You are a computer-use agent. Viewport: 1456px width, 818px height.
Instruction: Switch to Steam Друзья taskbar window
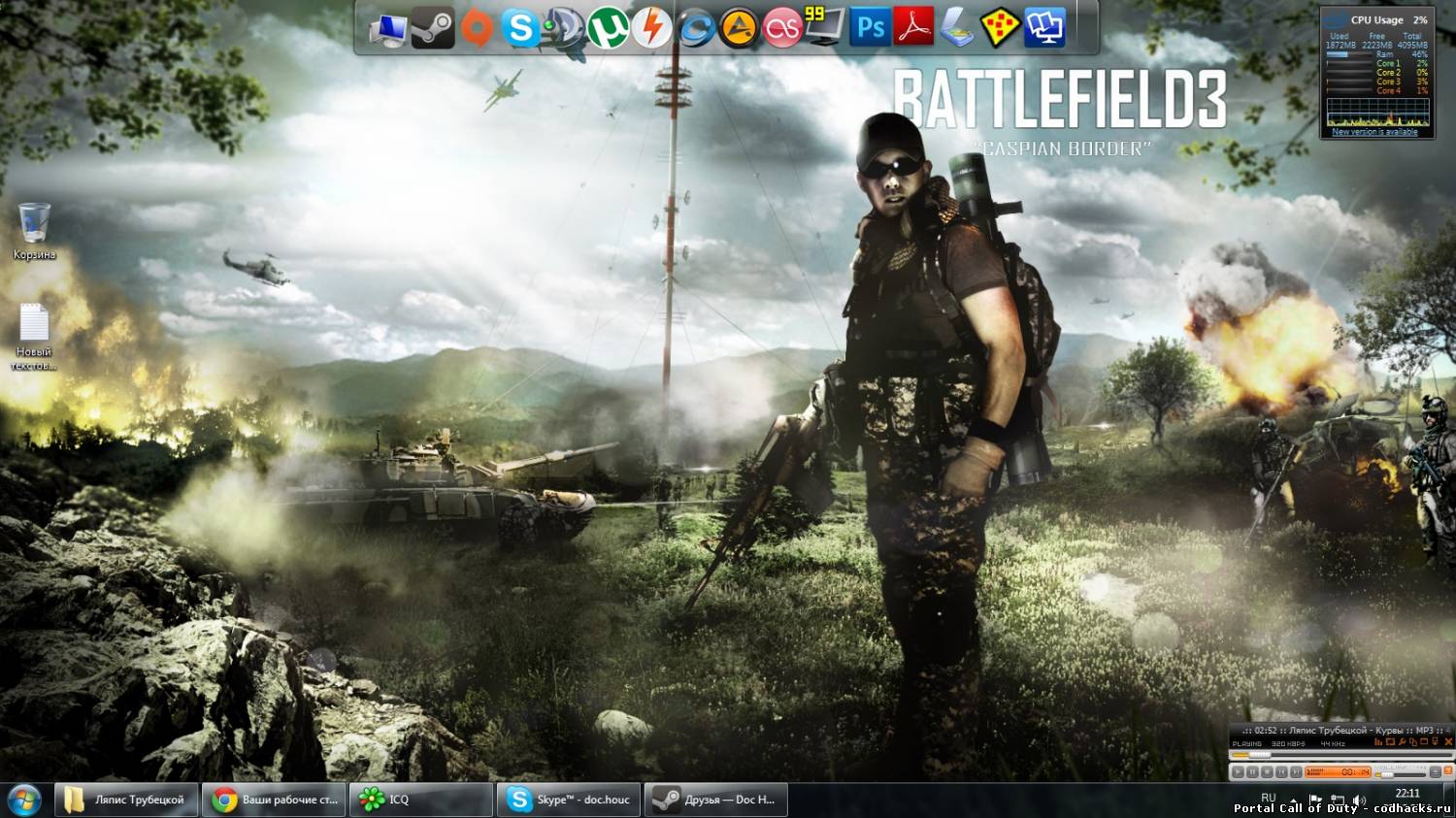click(x=716, y=800)
